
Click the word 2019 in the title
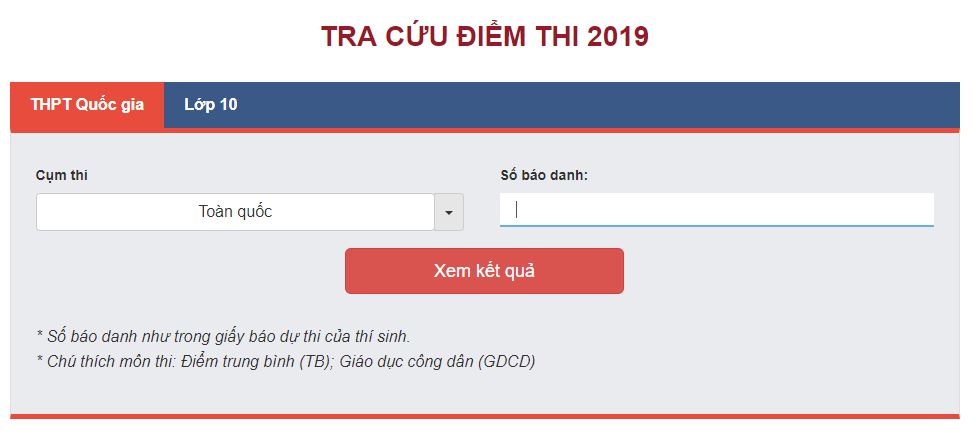(x=618, y=37)
